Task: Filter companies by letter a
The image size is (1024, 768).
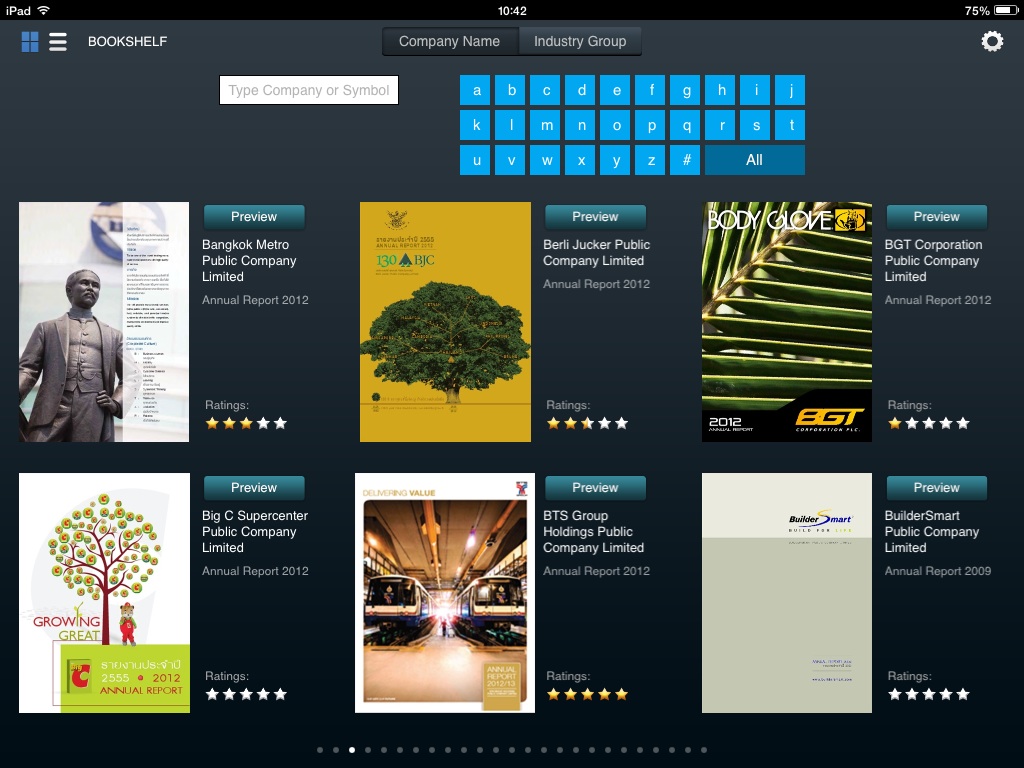Action: point(477,90)
